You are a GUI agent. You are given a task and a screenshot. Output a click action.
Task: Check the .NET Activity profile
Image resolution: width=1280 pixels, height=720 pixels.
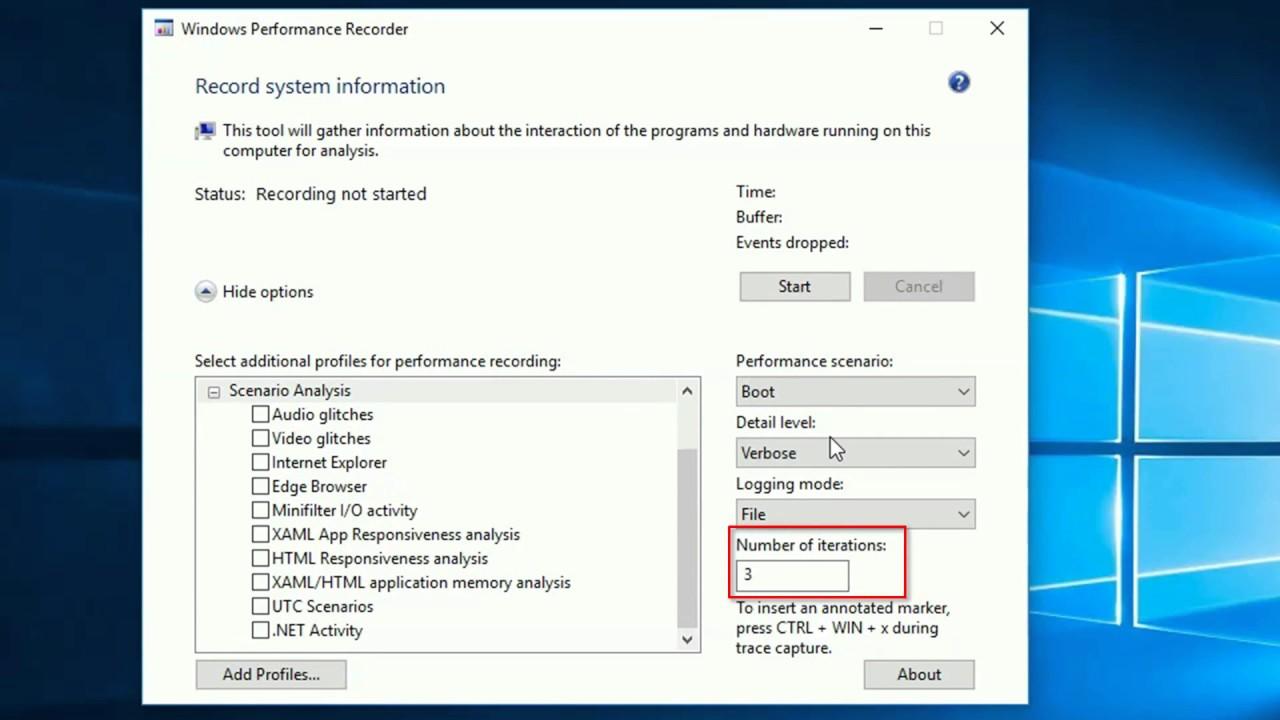tap(260, 630)
